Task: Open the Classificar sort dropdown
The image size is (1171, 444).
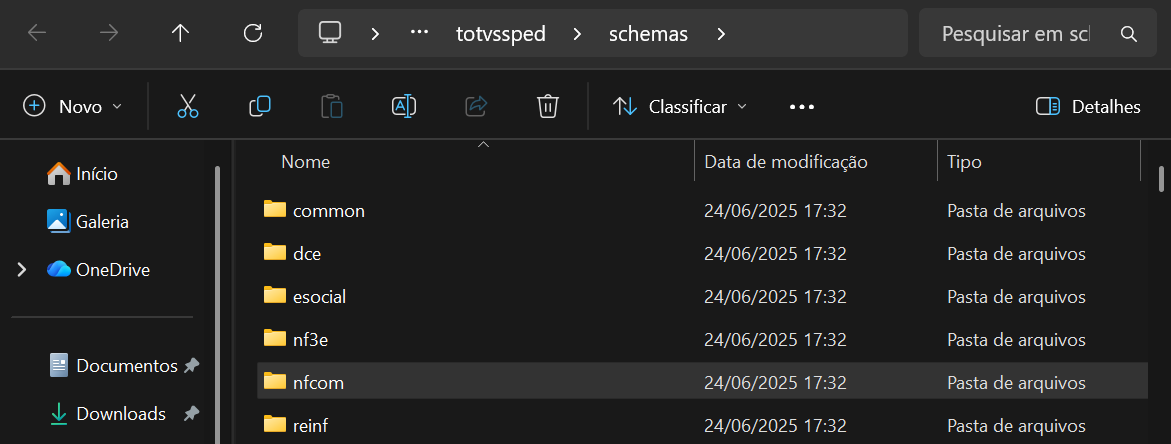Action: tap(680, 106)
